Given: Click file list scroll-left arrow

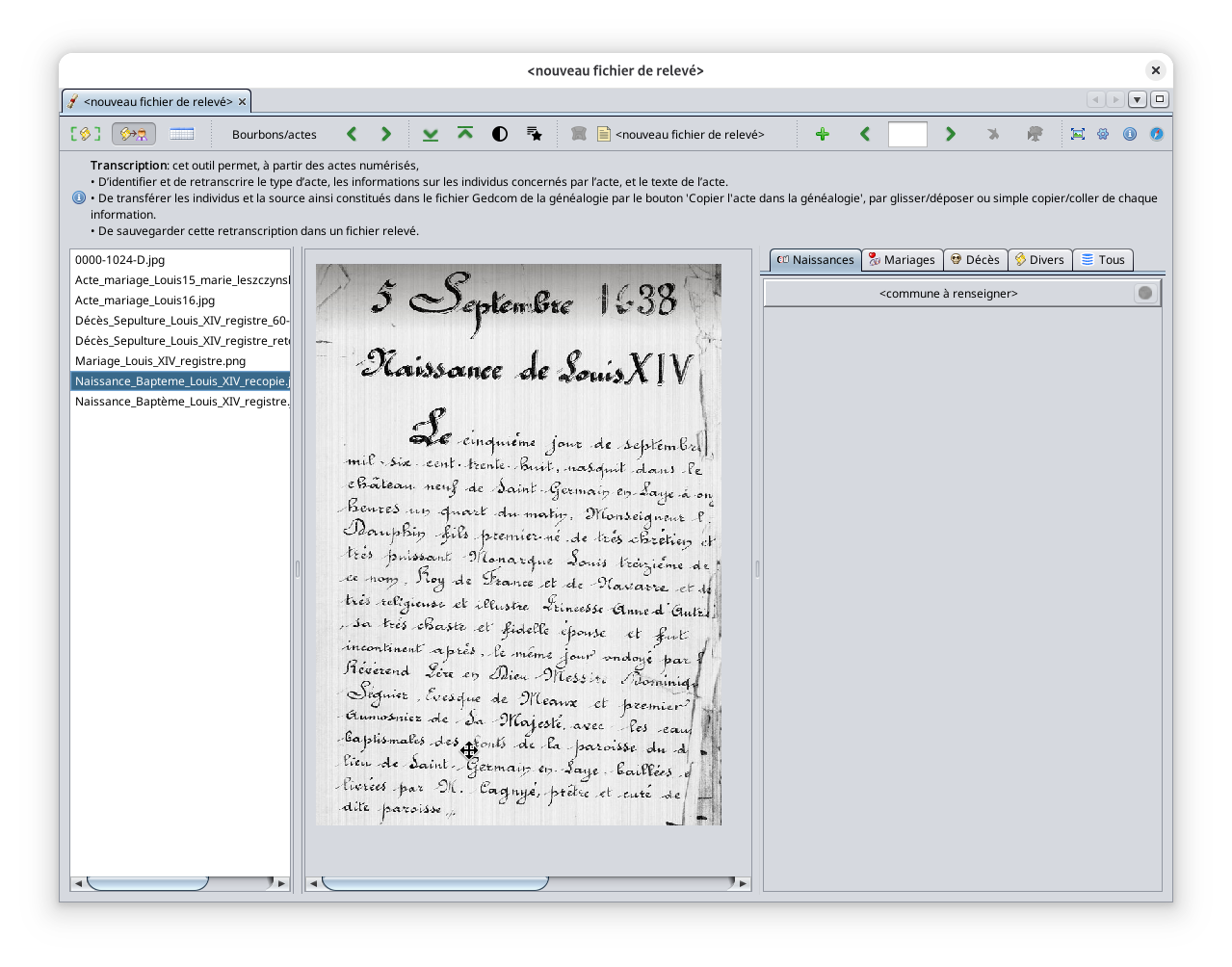Looking at the screenshot, I should pyautogui.click(x=78, y=883).
